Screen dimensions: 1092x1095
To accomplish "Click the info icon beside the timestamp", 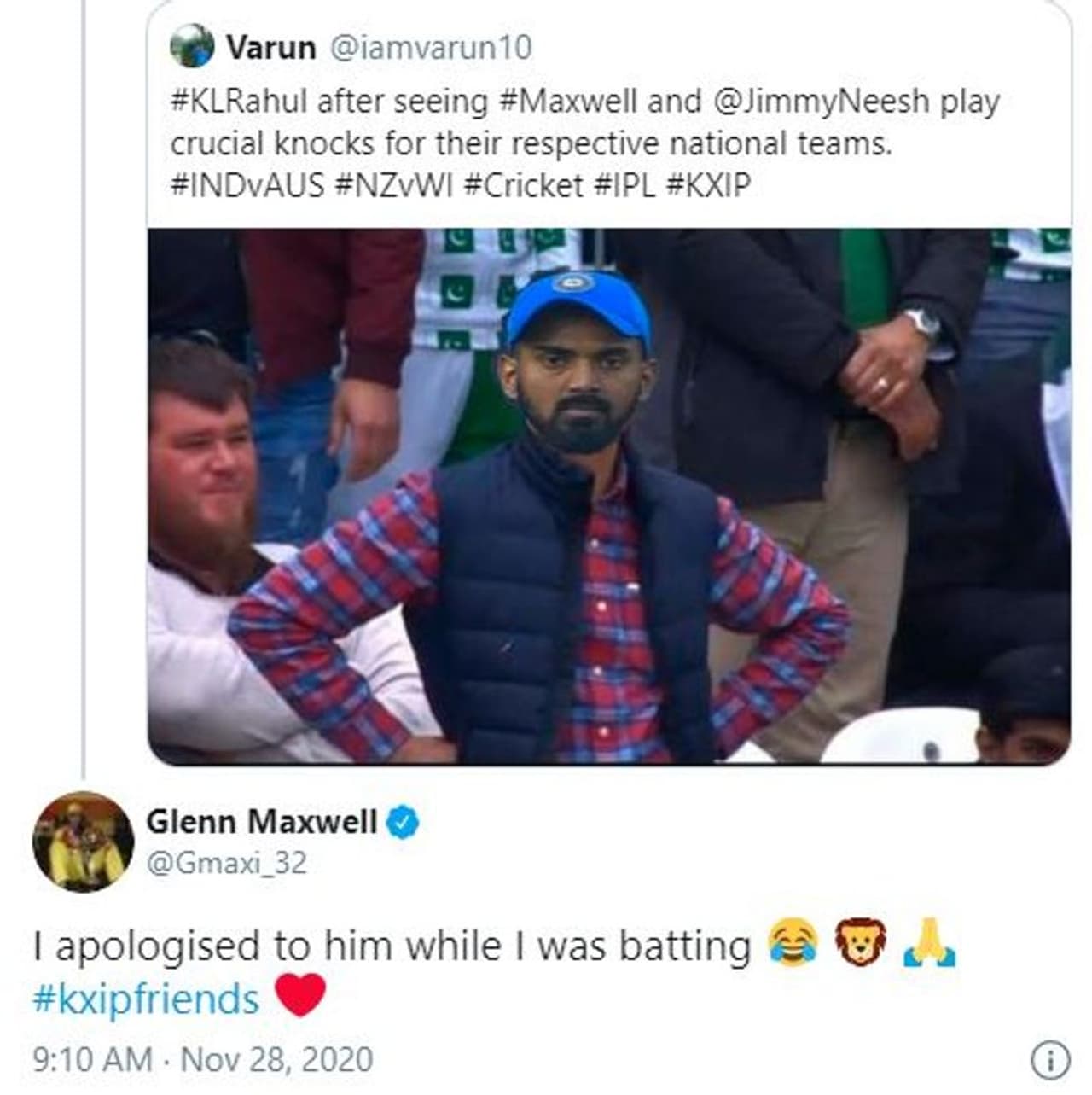I will tap(1050, 1059).
